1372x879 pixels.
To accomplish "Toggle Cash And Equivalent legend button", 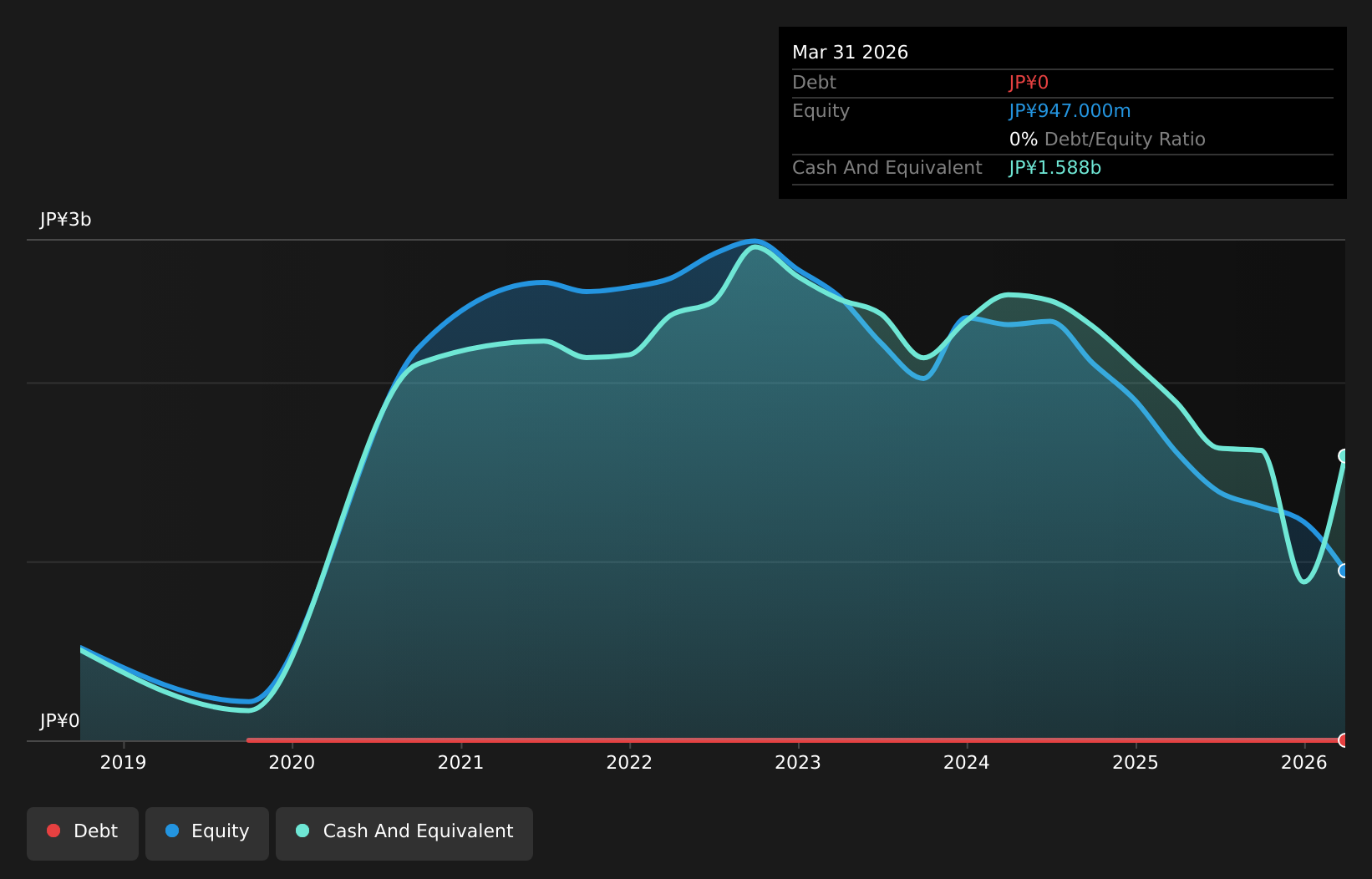I will pyautogui.click(x=404, y=833).
